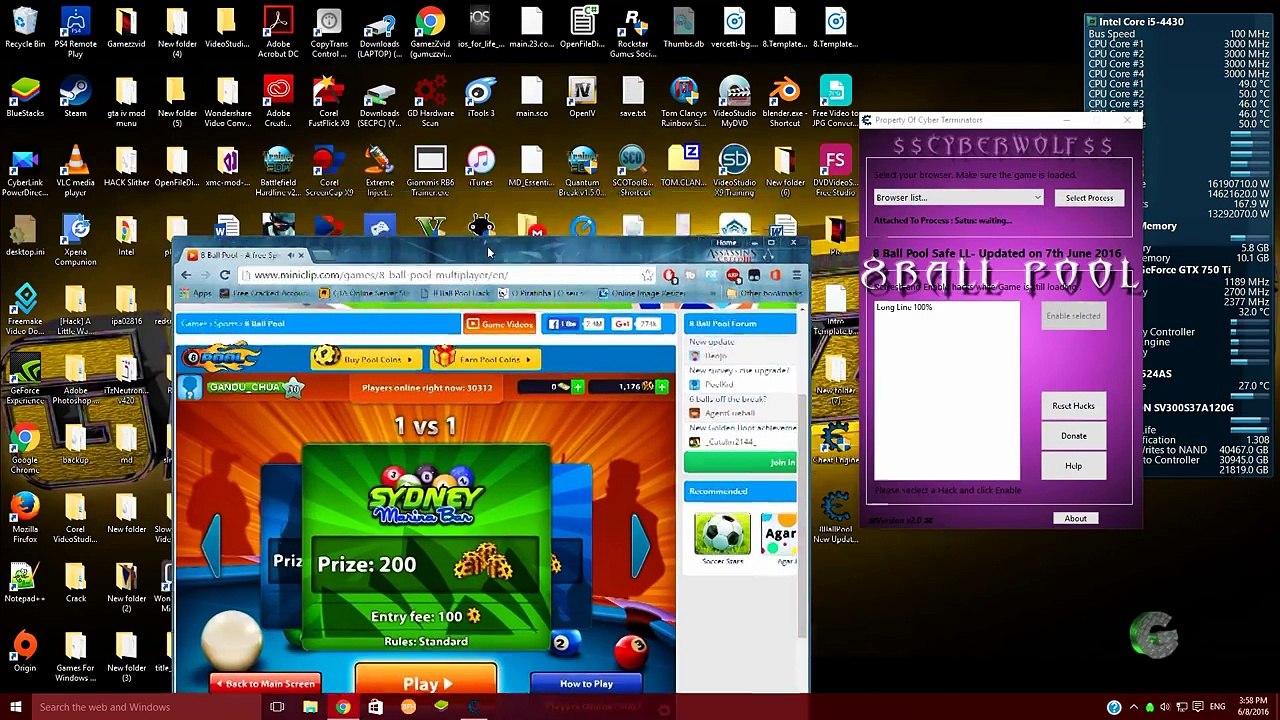Open GD Hardware Scan shortcut
Viewport: 1280px width, 720px height.
pos(430,101)
